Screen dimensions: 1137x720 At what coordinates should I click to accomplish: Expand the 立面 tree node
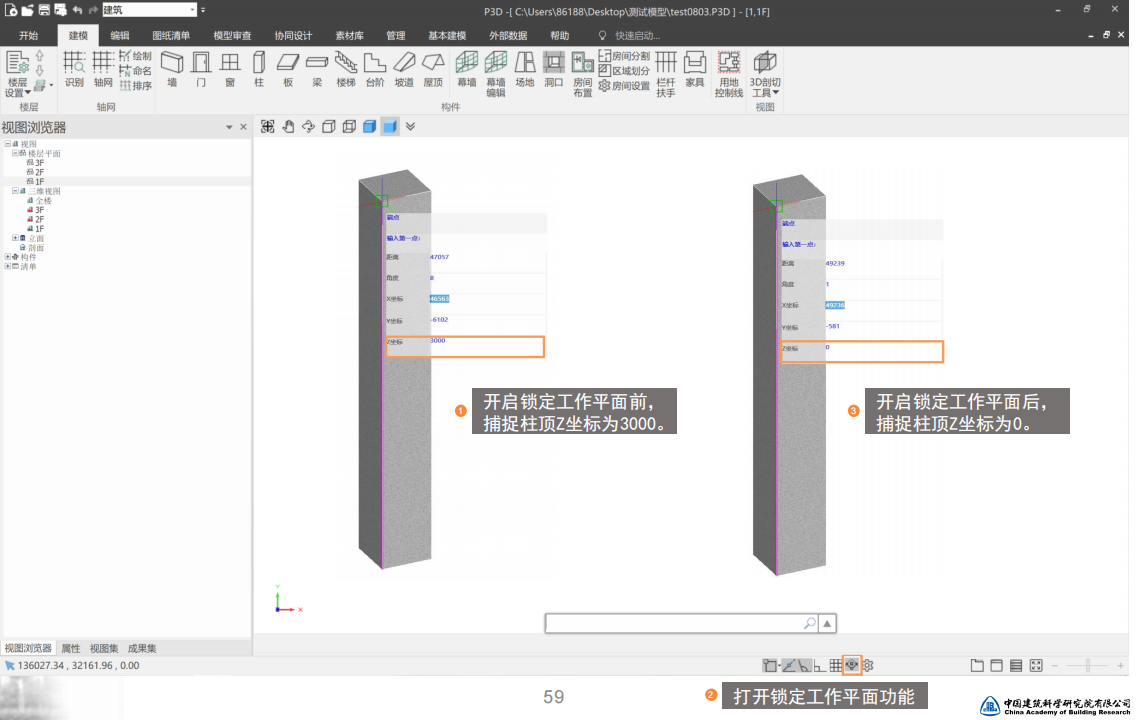click(x=16, y=238)
